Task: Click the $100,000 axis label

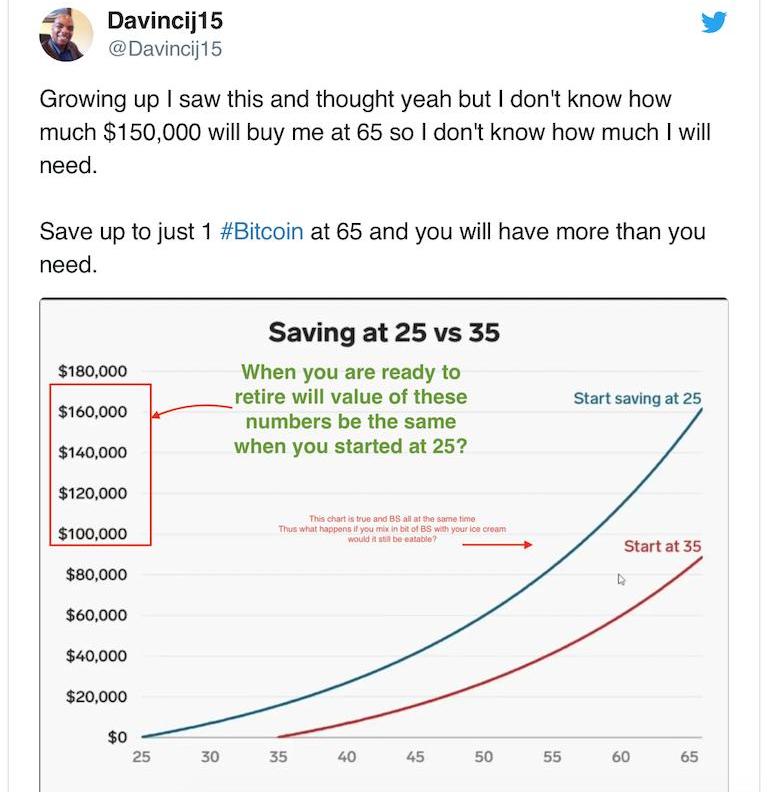Action: pyautogui.click(x=92, y=533)
